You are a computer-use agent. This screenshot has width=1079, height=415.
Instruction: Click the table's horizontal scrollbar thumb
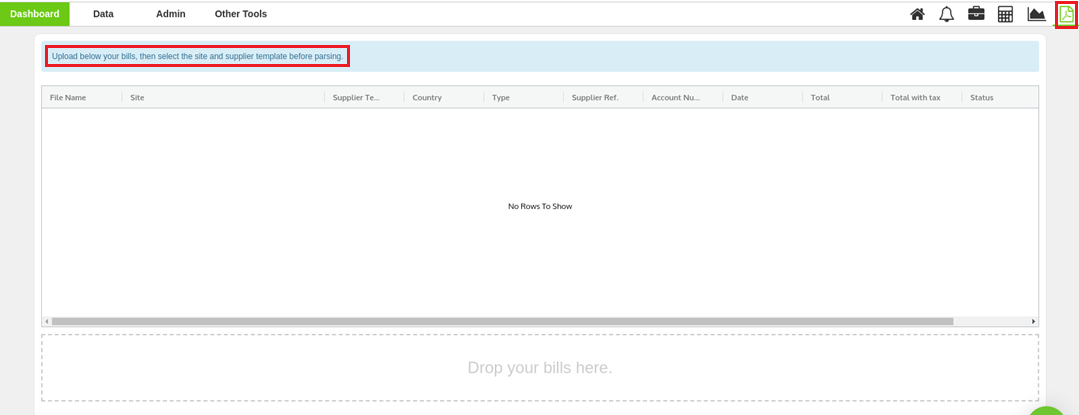[502, 321]
